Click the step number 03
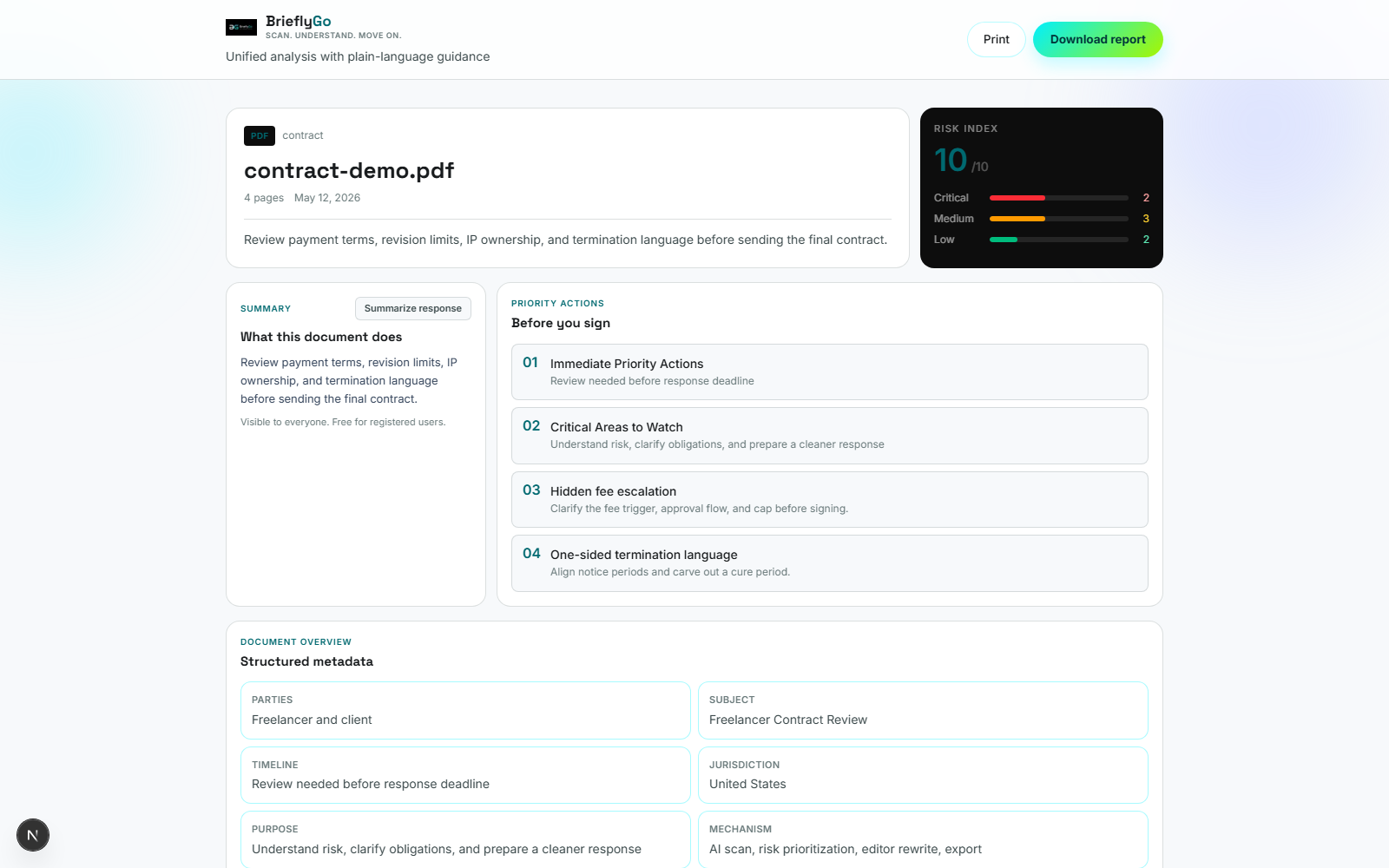Screen dimensions: 1389x868 point(531,490)
